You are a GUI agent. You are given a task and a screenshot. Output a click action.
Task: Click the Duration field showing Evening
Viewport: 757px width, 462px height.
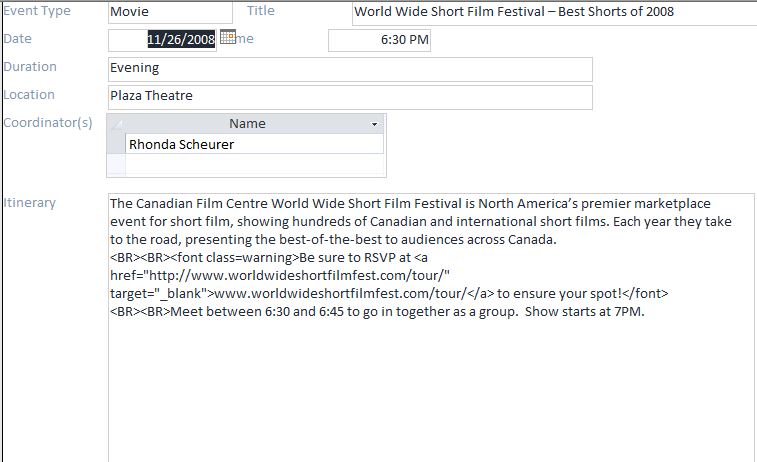(x=349, y=68)
